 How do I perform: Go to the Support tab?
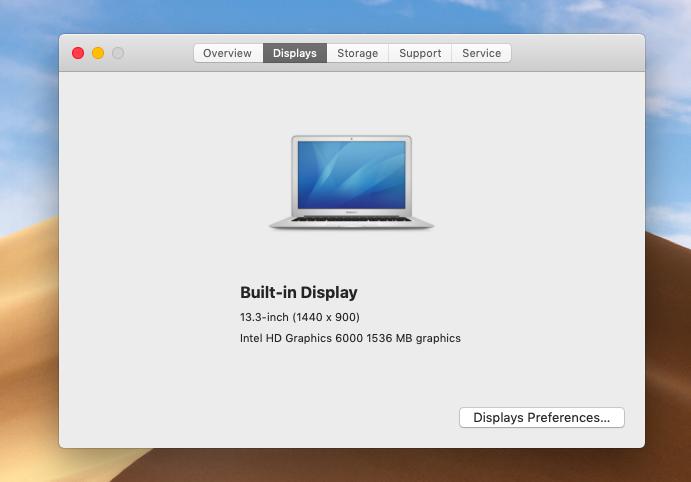[420, 53]
